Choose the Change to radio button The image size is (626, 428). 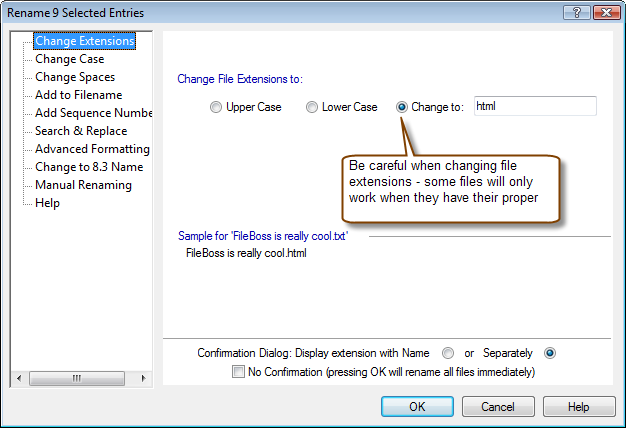click(x=402, y=107)
